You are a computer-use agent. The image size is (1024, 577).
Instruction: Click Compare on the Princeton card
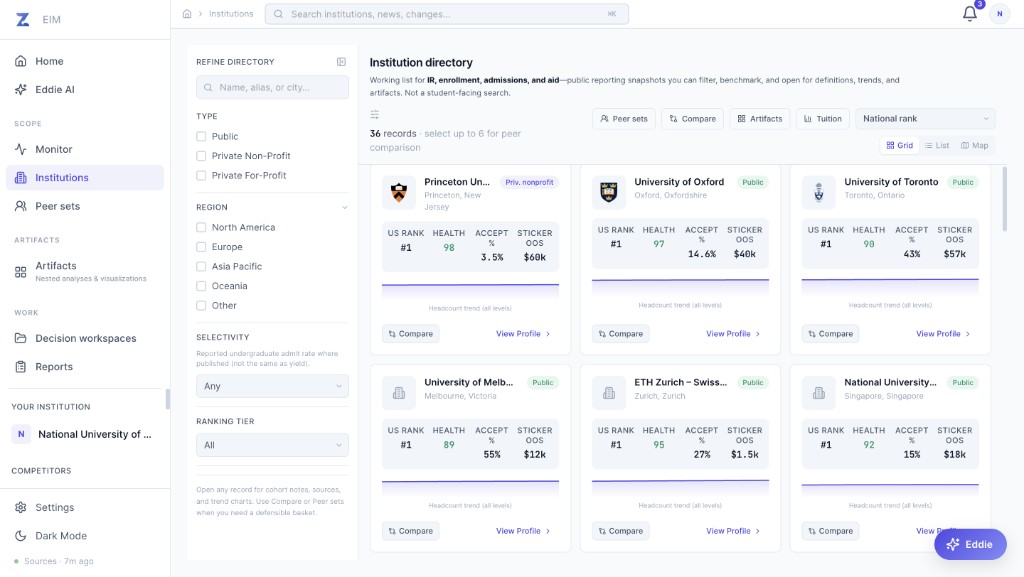coord(410,333)
